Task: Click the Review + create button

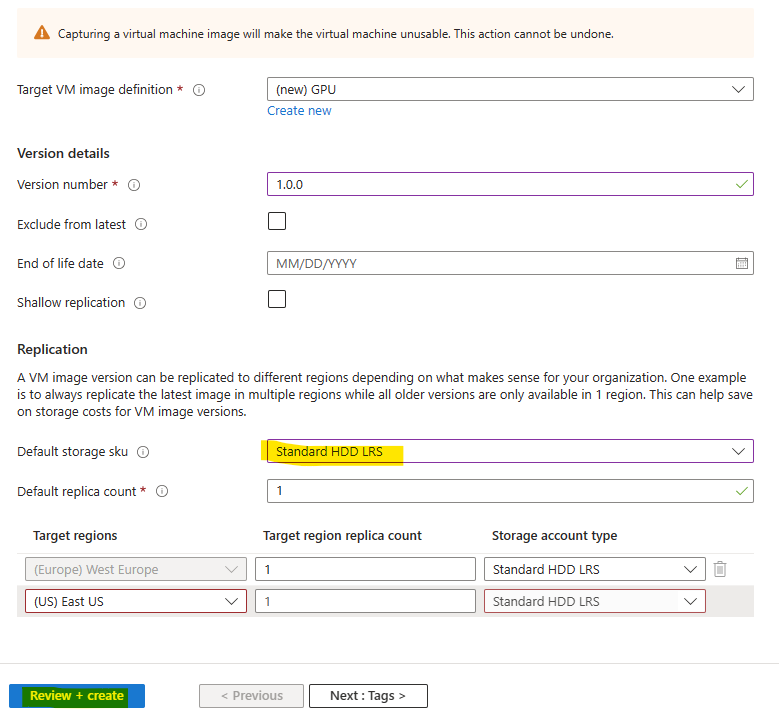Action: (77, 696)
